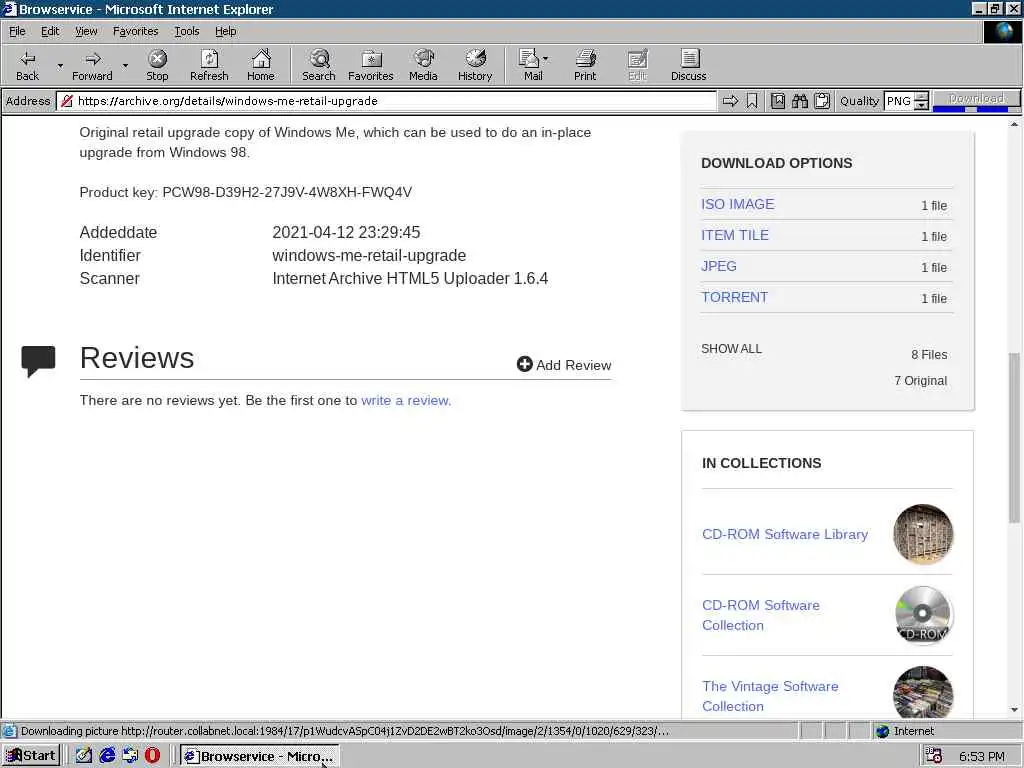Refresh the current page
Viewport: 1024px width, 768px height.
[x=209, y=65]
